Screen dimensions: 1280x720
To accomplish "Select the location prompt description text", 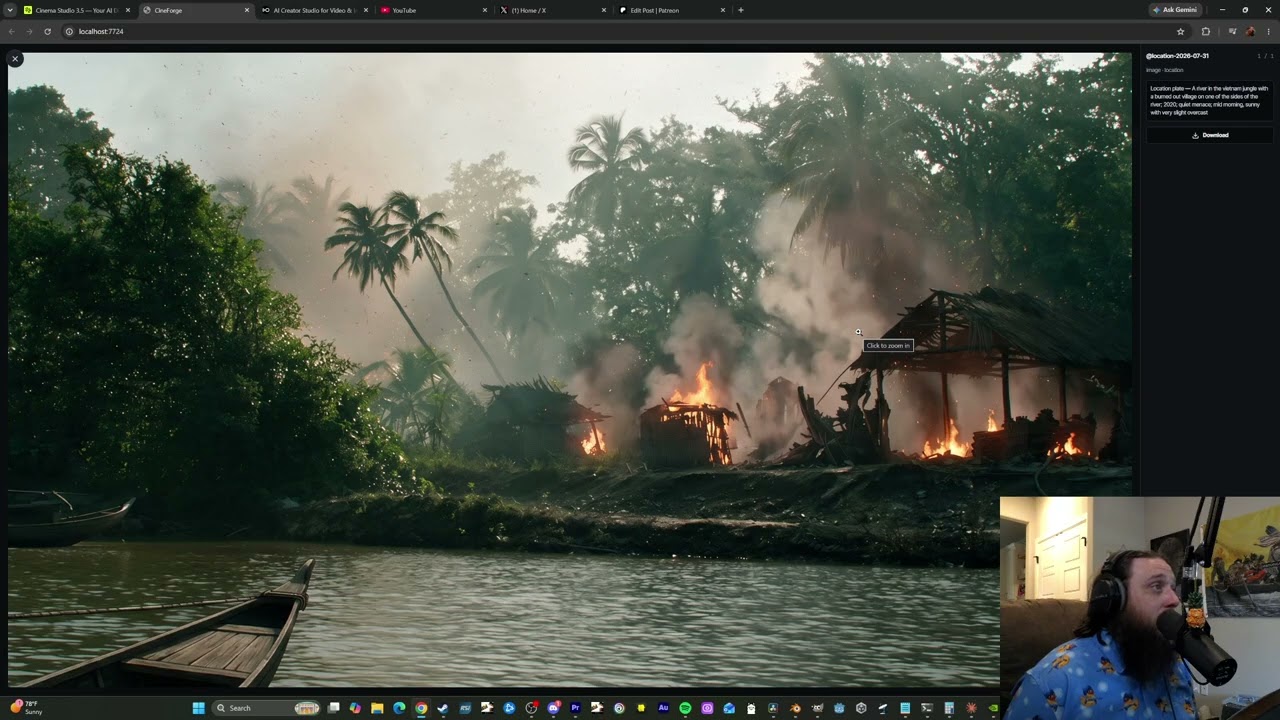I will pyautogui.click(x=1209, y=100).
